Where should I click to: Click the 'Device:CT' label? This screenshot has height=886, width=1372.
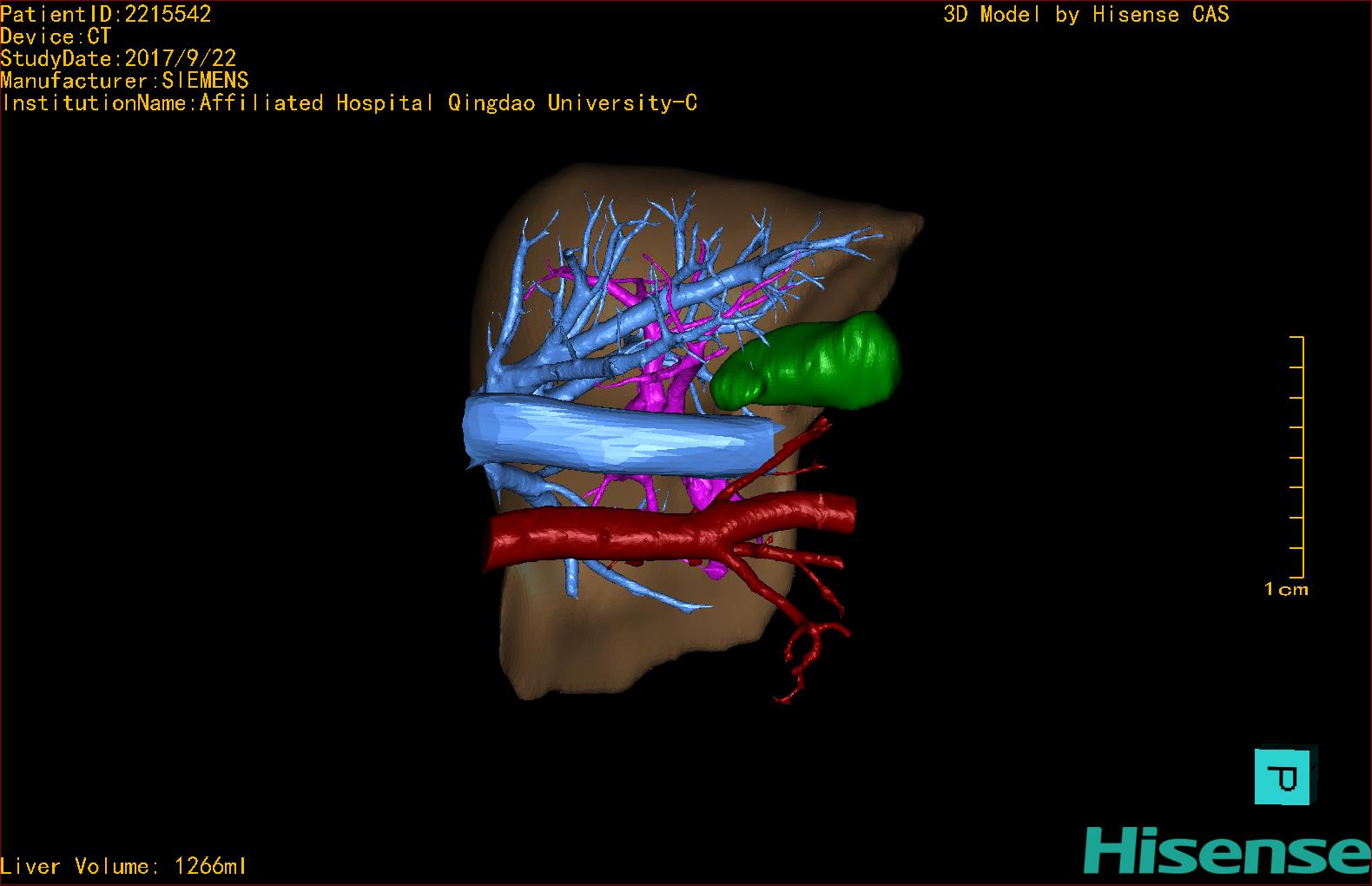[56, 36]
